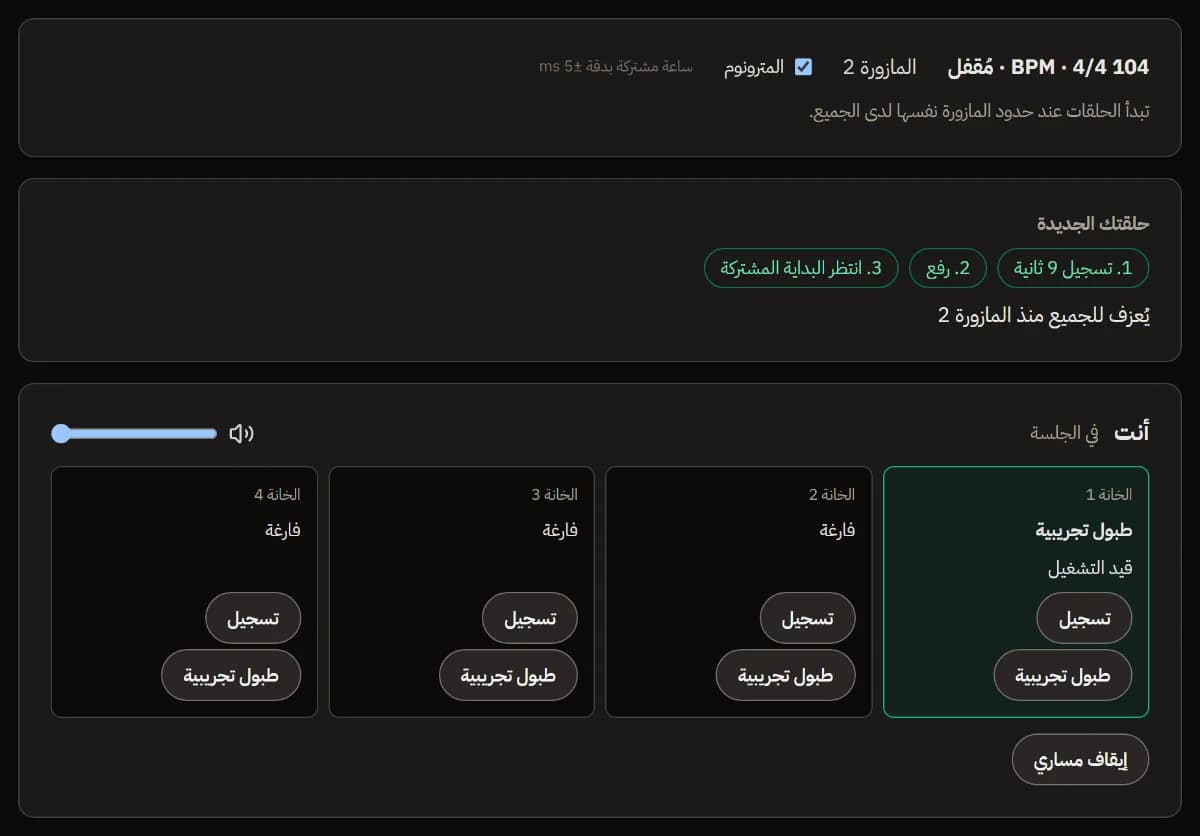Click طبول تجريبية button in الخانة 1
Screen dimensions: 1200x836
tap(1063, 676)
